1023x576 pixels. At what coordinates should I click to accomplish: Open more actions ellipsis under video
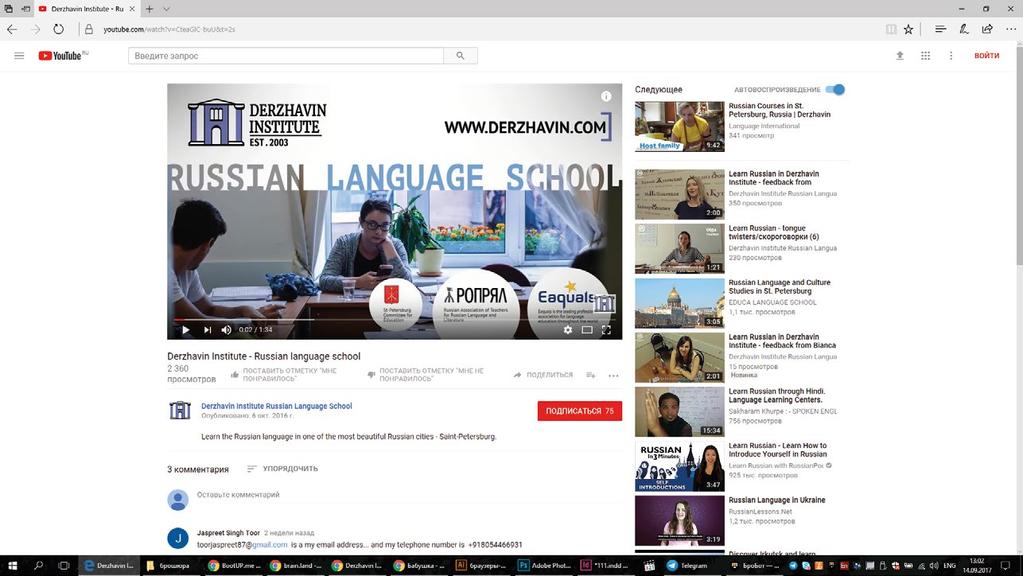613,376
